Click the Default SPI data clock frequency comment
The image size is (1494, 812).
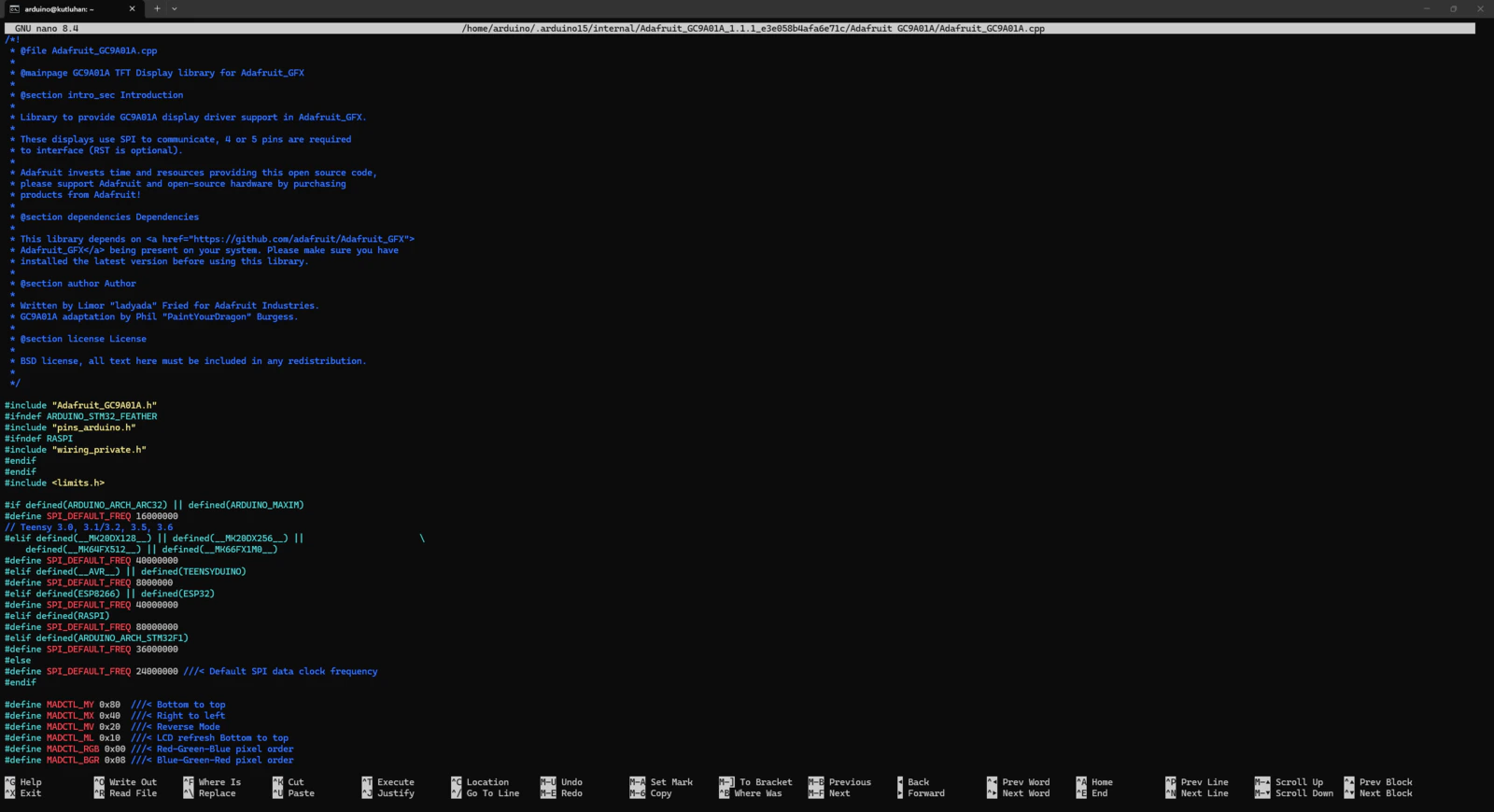tap(280, 671)
